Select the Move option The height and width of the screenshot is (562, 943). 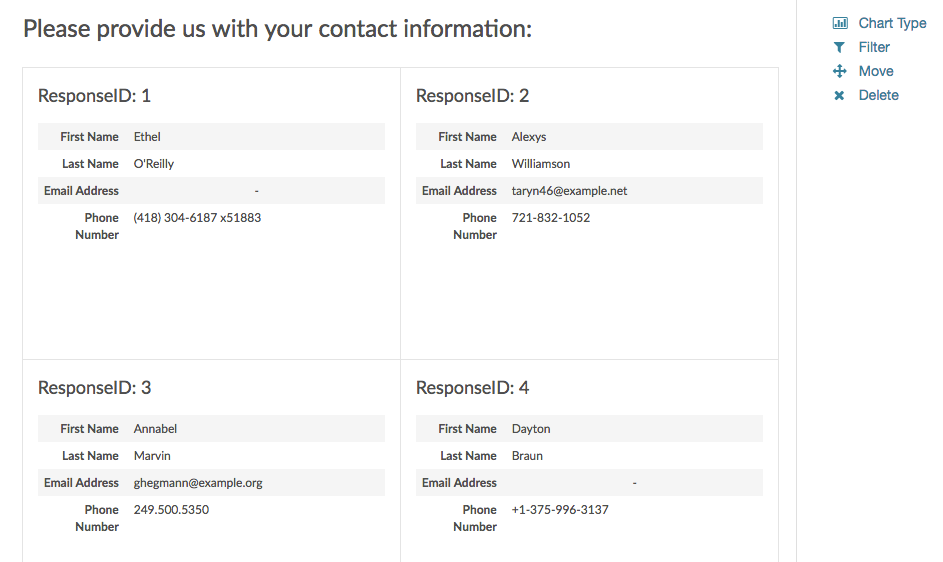click(x=876, y=71)
